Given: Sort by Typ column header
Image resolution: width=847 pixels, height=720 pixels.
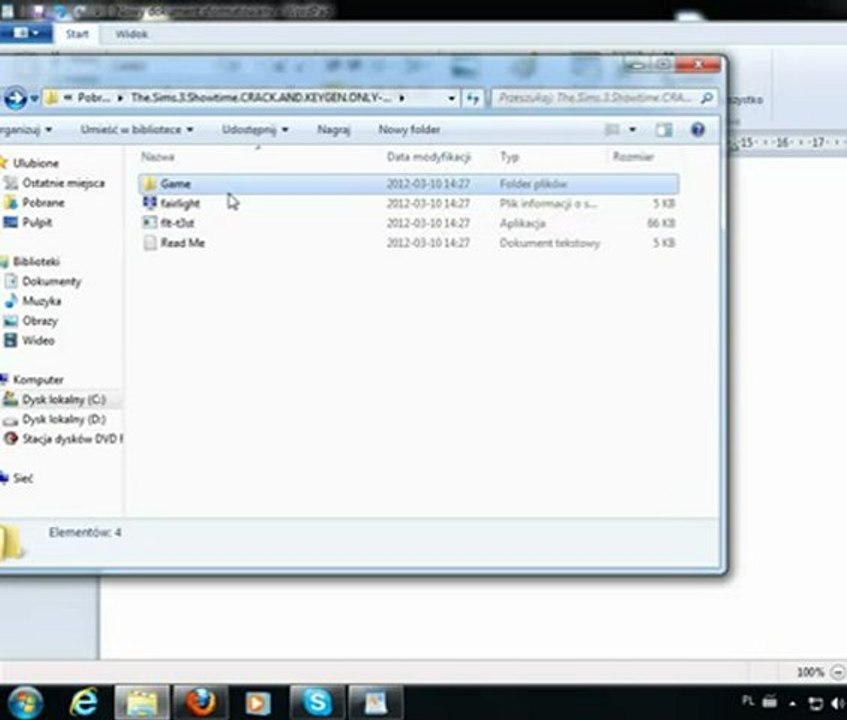Looking at the screenshot, I should coord(509,157).
